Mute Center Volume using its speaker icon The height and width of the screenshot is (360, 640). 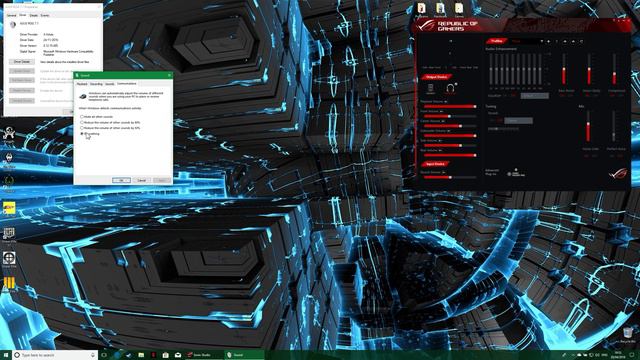(x=443, y=121)
